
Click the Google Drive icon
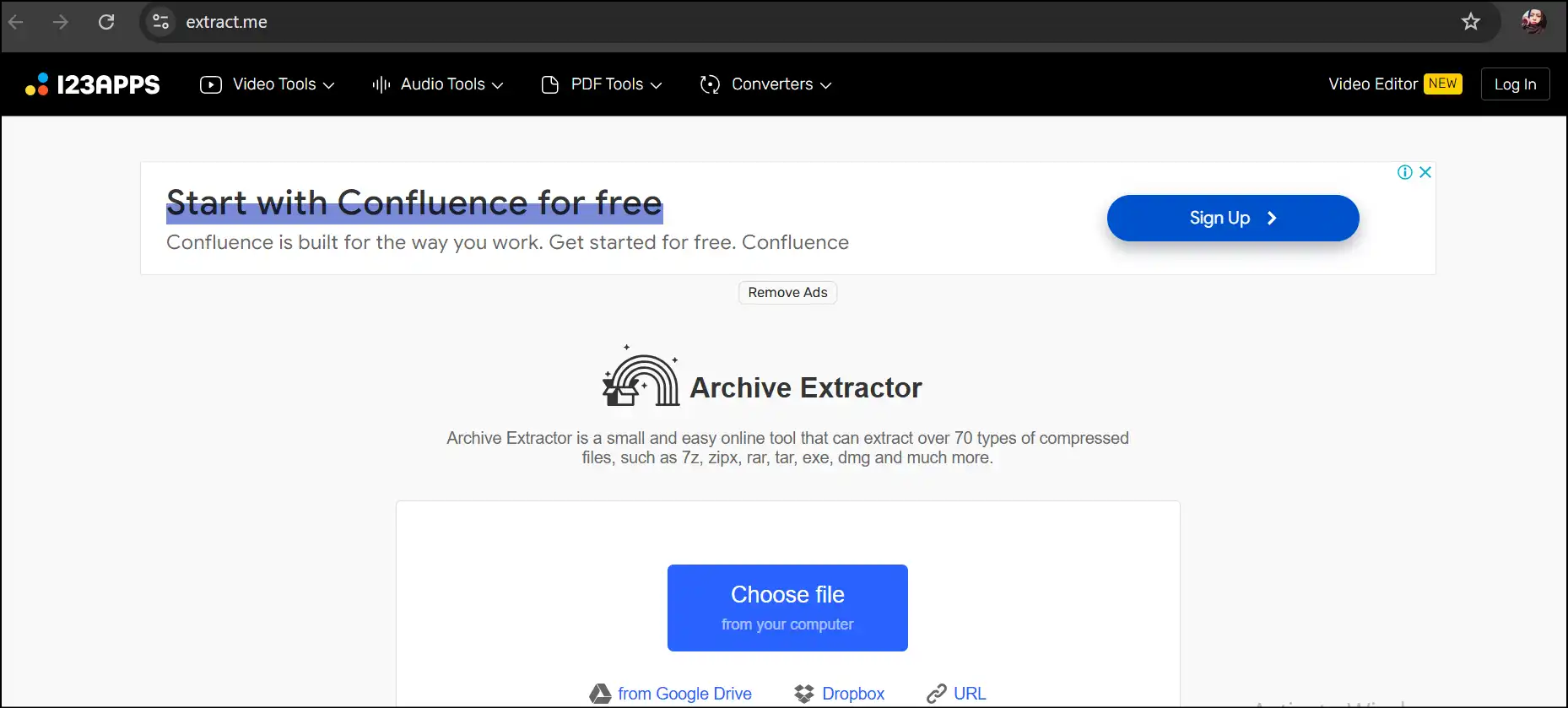point(600,694)
